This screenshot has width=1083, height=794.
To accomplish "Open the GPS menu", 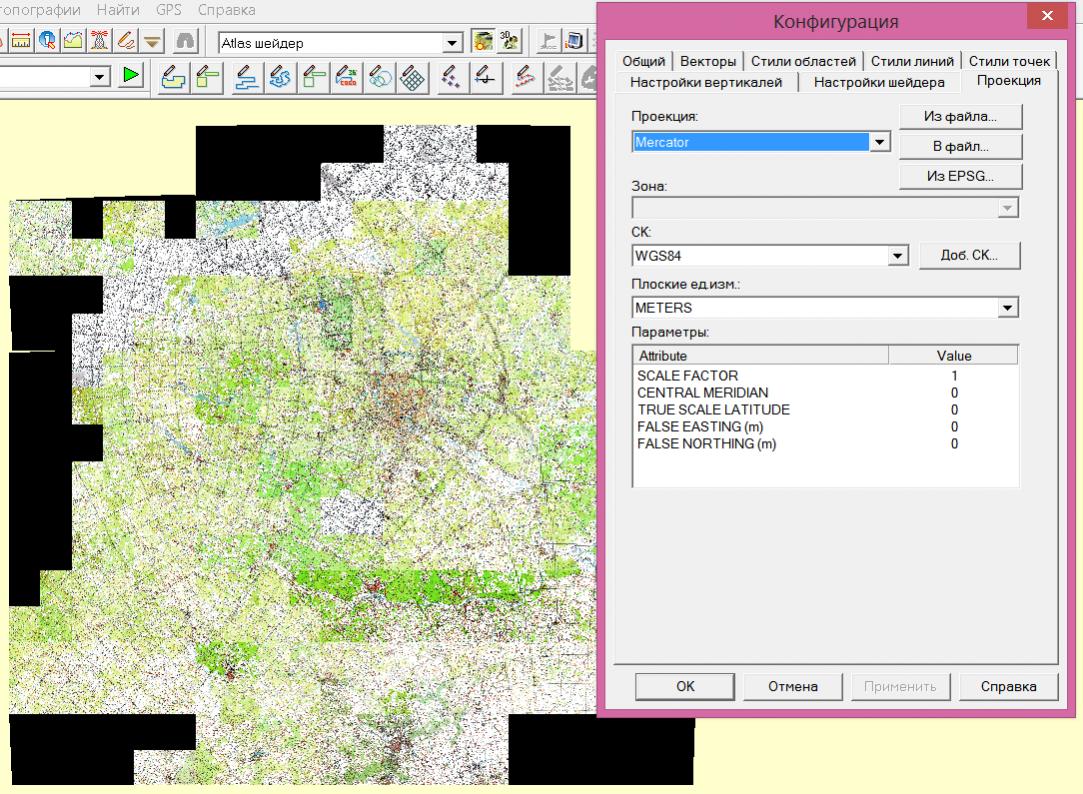I will click(x=169, y=10).
